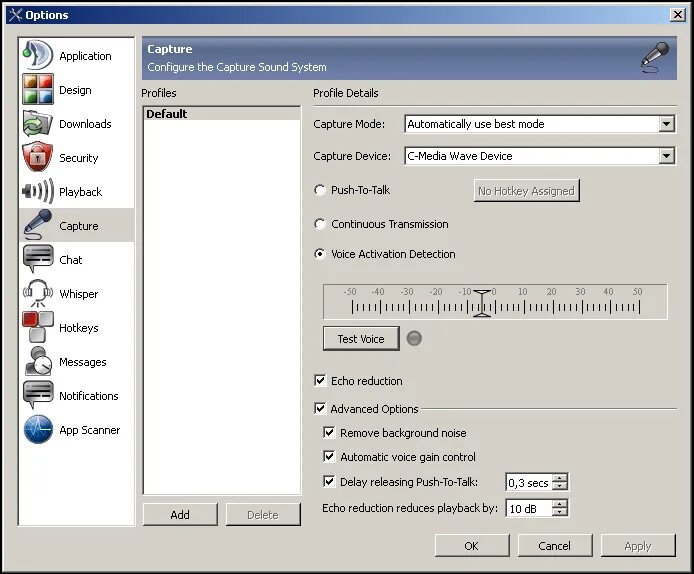The image size is (694, 574).
Task: Decrease the Push-To-Talk delay seconds
Action: pos(560,486)
